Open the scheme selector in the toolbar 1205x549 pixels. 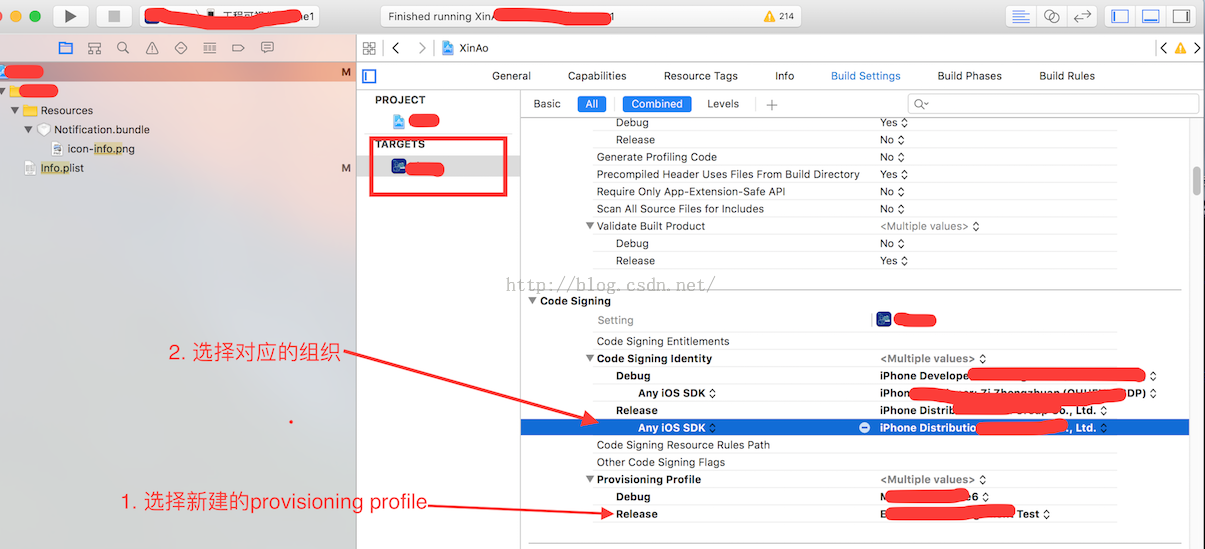click(x=231, y=16)
